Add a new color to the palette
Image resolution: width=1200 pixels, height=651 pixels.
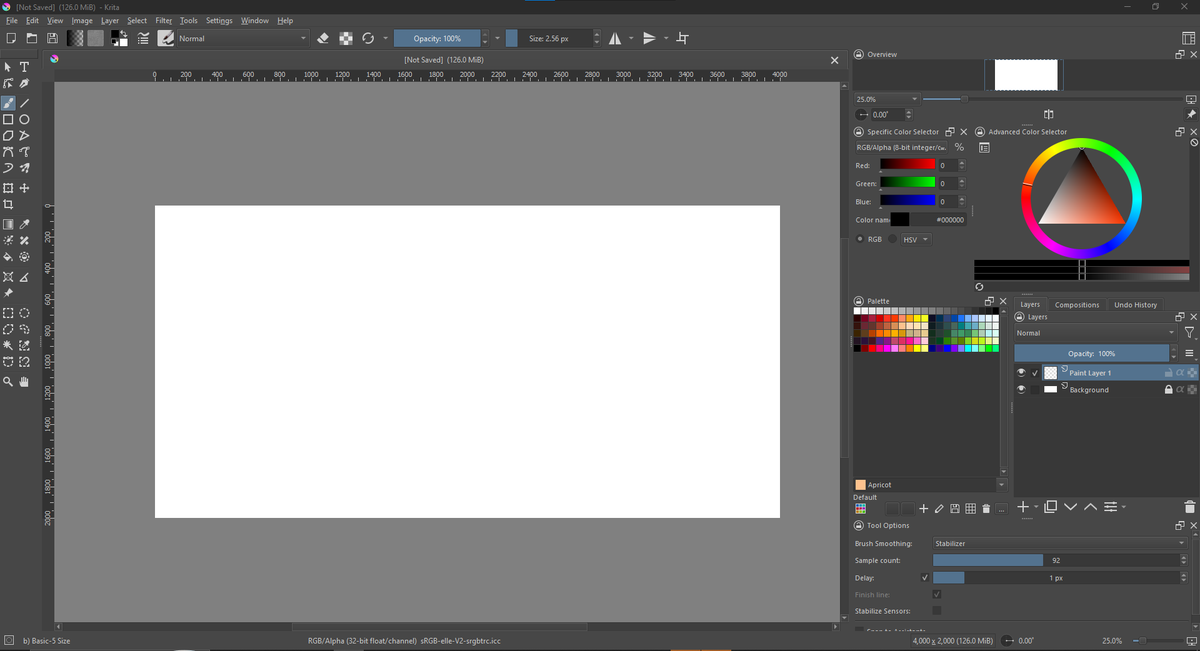(923, 509)
